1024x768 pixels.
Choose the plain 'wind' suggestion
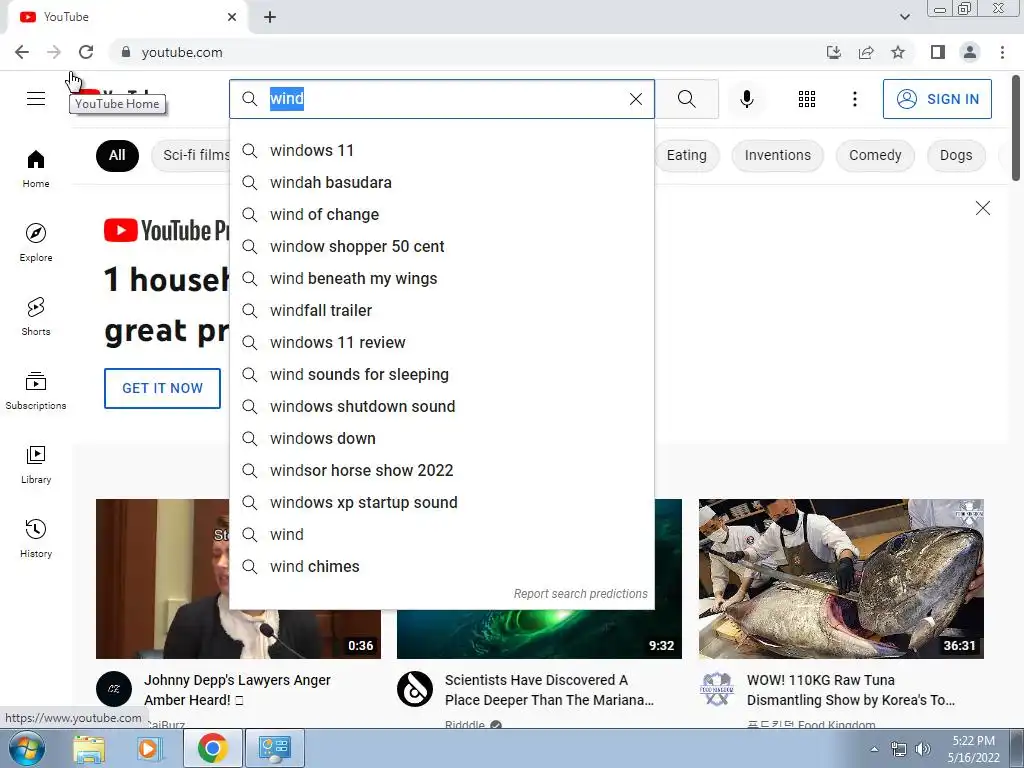[x=441, y=534]
